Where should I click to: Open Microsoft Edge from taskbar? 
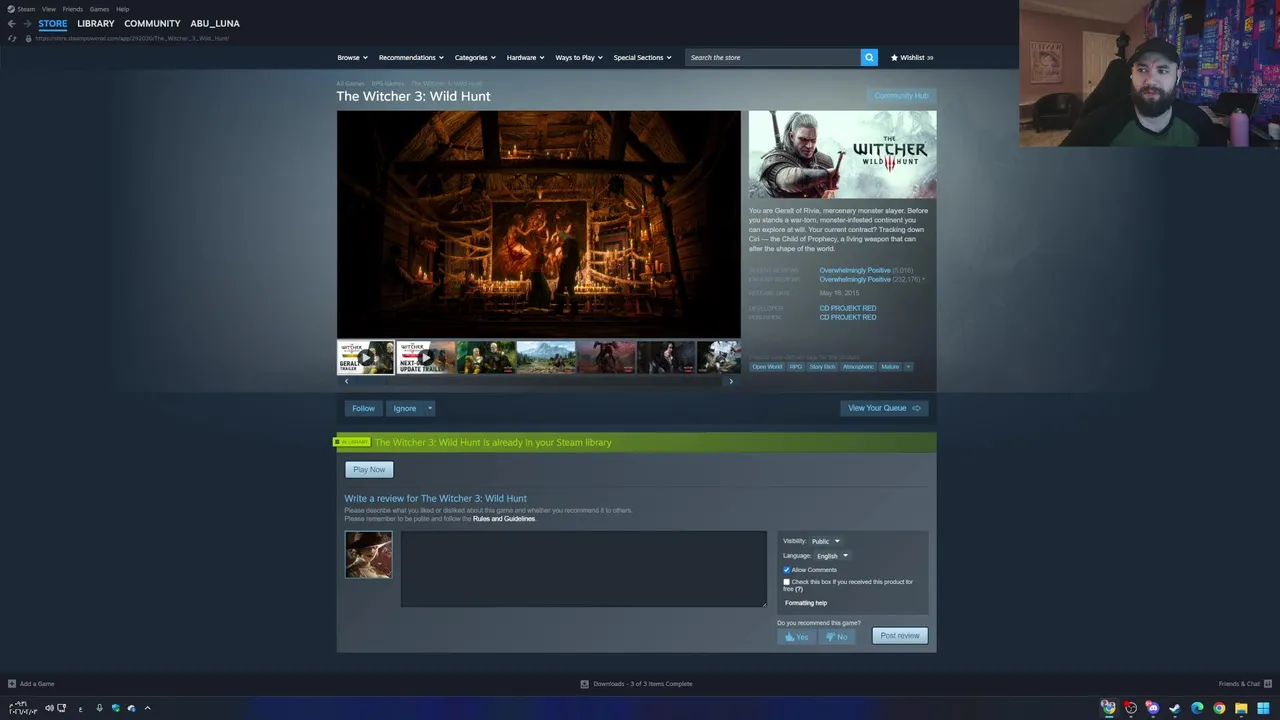[1197, 708]
